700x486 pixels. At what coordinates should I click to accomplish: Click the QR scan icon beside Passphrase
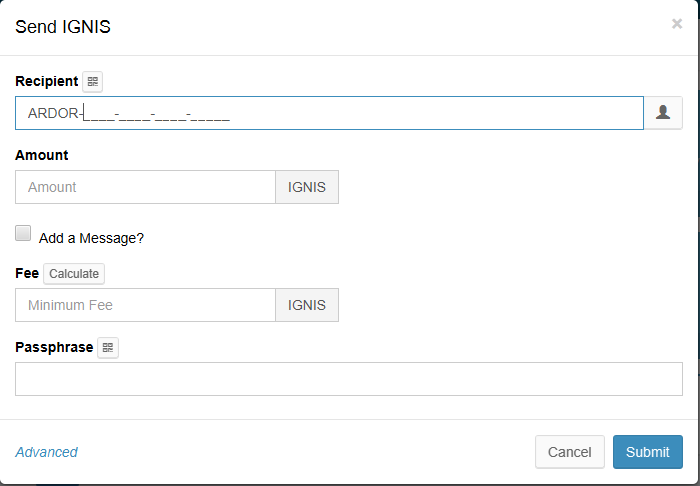click(x=108, y=348)
